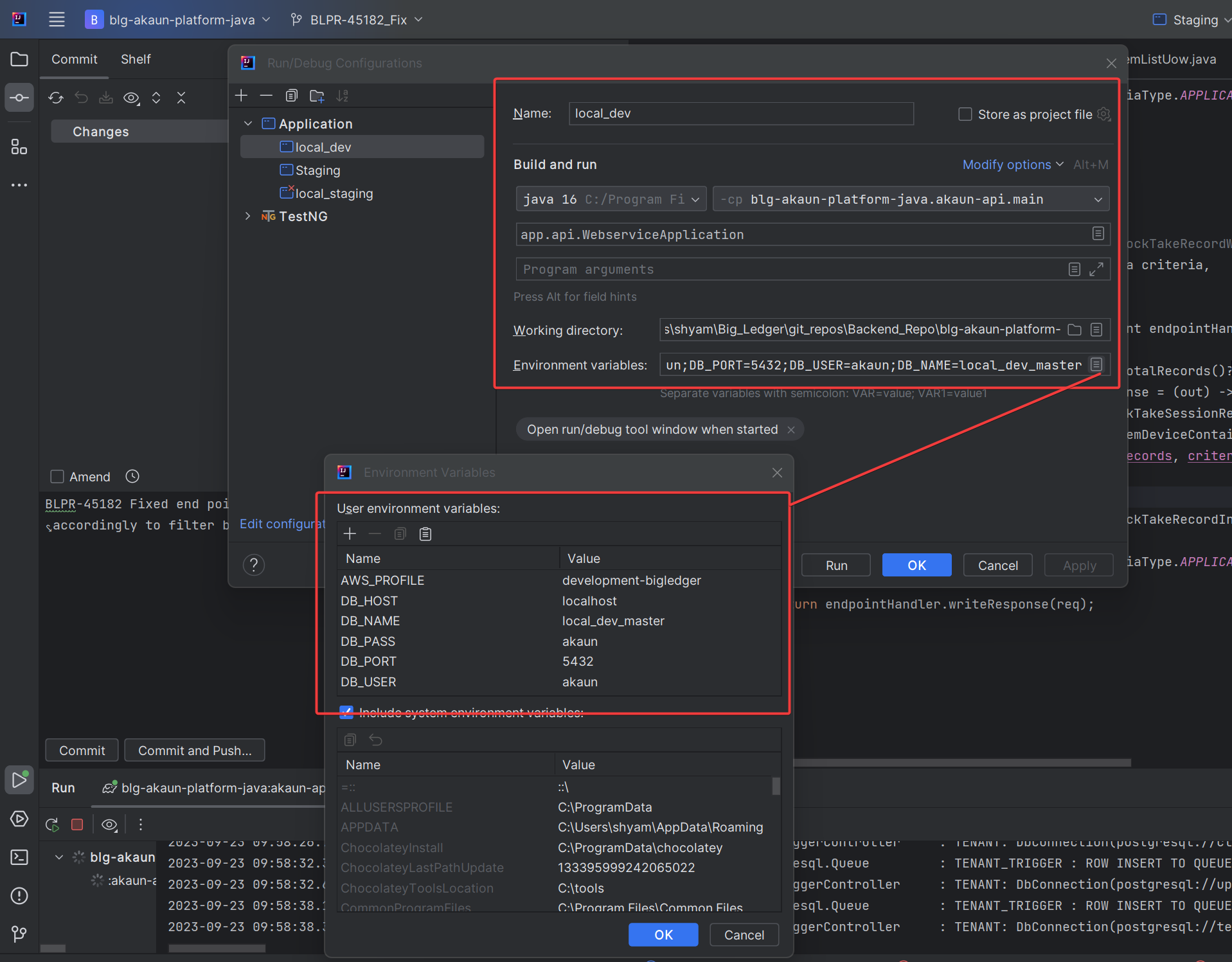Check the Amend checkbox

[x=57, y=477]
